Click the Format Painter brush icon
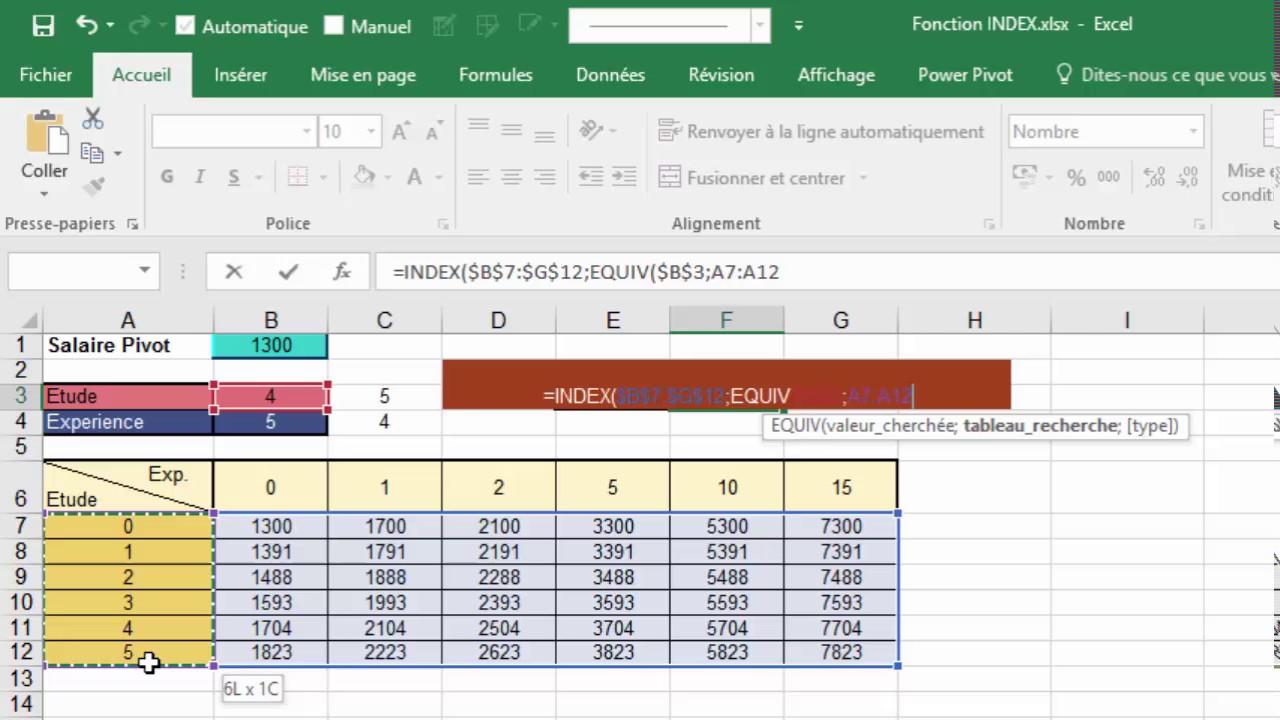Image resolution: width=1280 pixels, height=720 pixels. (x=93, y=186)
